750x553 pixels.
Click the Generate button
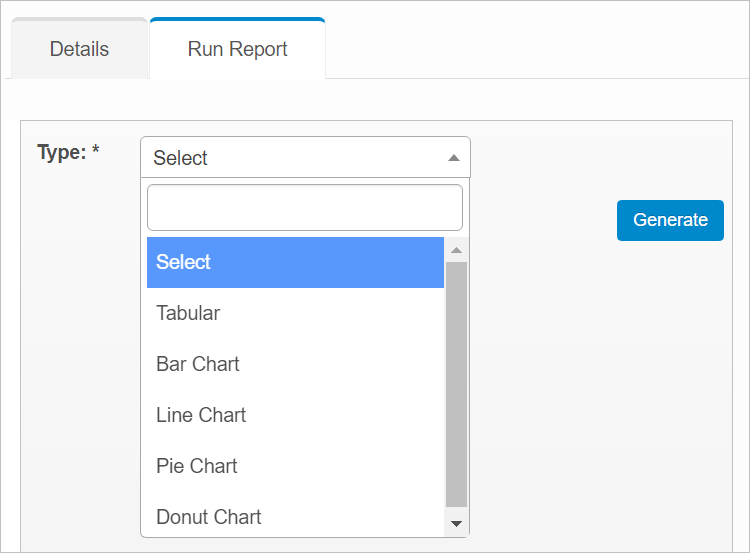coord(670,220)
